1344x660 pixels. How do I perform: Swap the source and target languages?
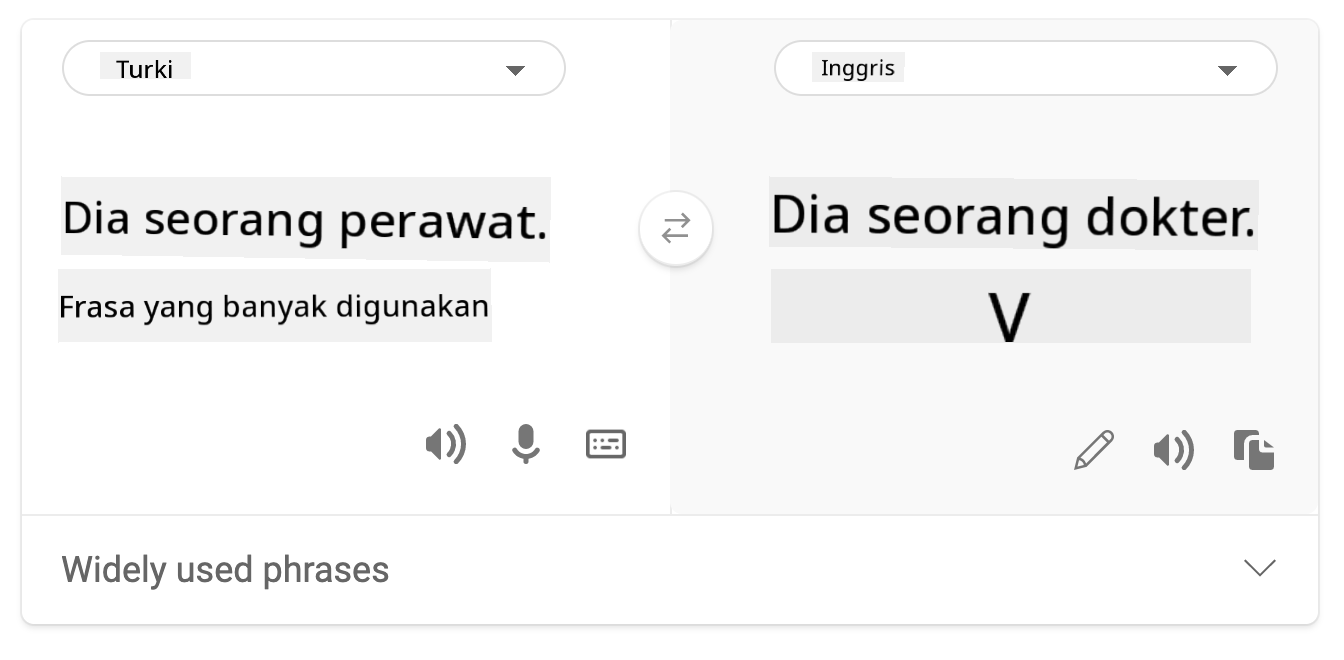coord(676,229)
